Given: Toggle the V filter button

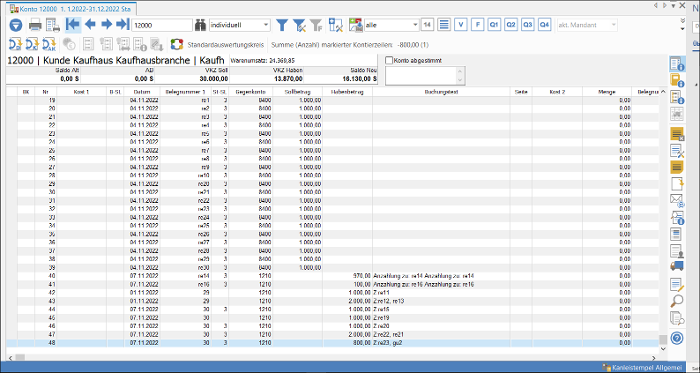Looking at the screenshot, I should click(x=461, y=25).
